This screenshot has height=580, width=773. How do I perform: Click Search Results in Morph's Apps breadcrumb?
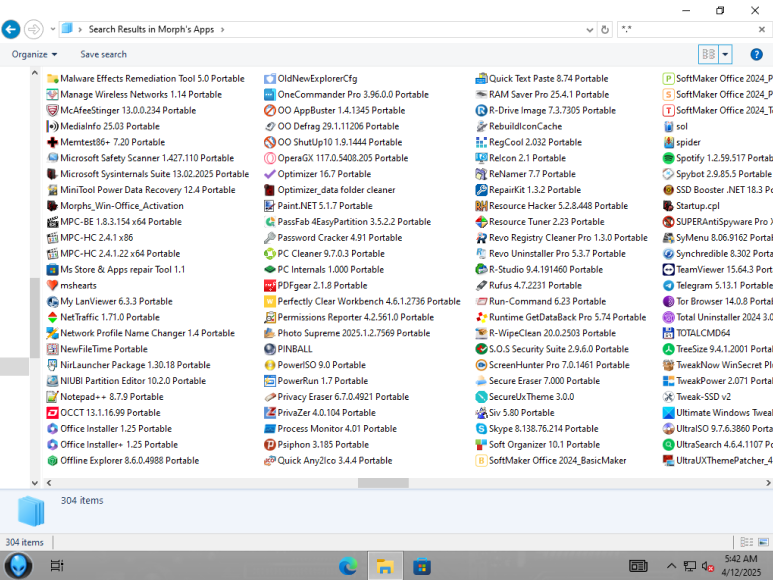151,30
